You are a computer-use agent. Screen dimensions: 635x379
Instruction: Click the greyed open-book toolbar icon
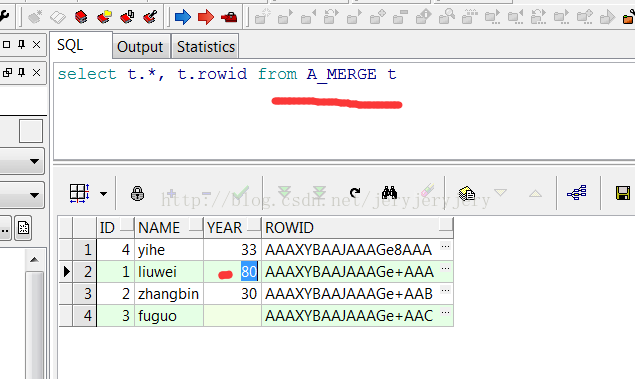coord(58,17)
